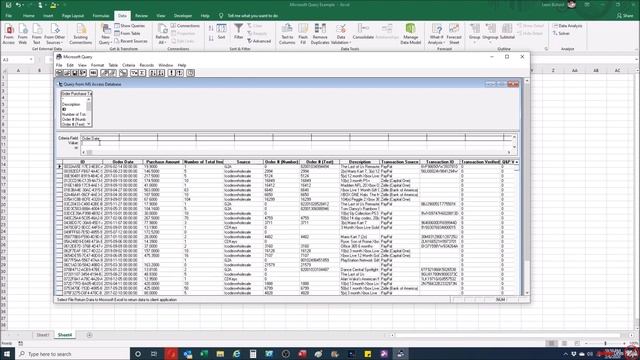Open Window menu in Microsoft Query

click(x=165, y=65)
